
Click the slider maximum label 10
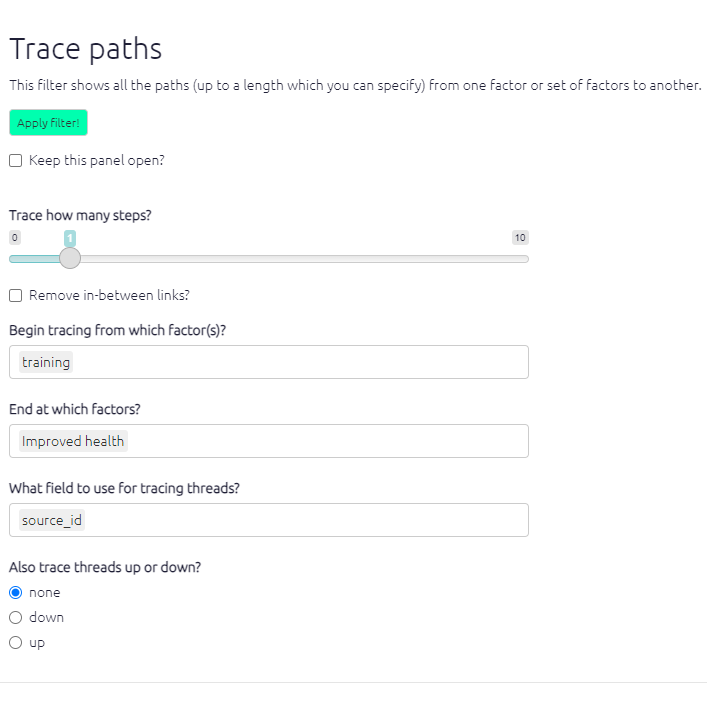[x=520, y=238]
